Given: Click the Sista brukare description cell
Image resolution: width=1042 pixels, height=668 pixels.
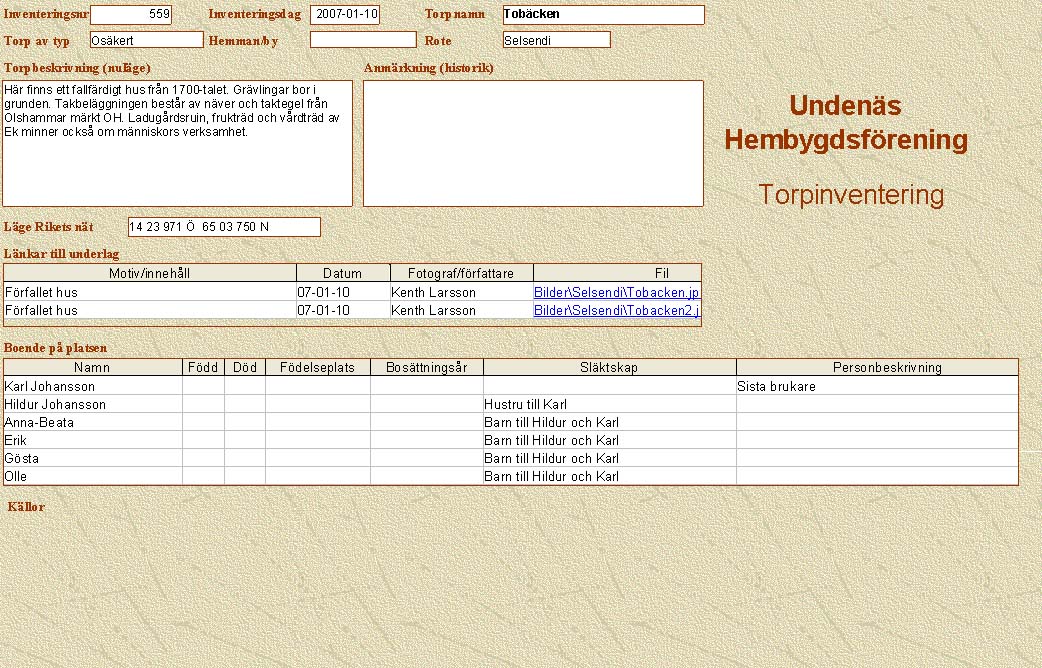Looking at the screenshot, I should 876,386.
